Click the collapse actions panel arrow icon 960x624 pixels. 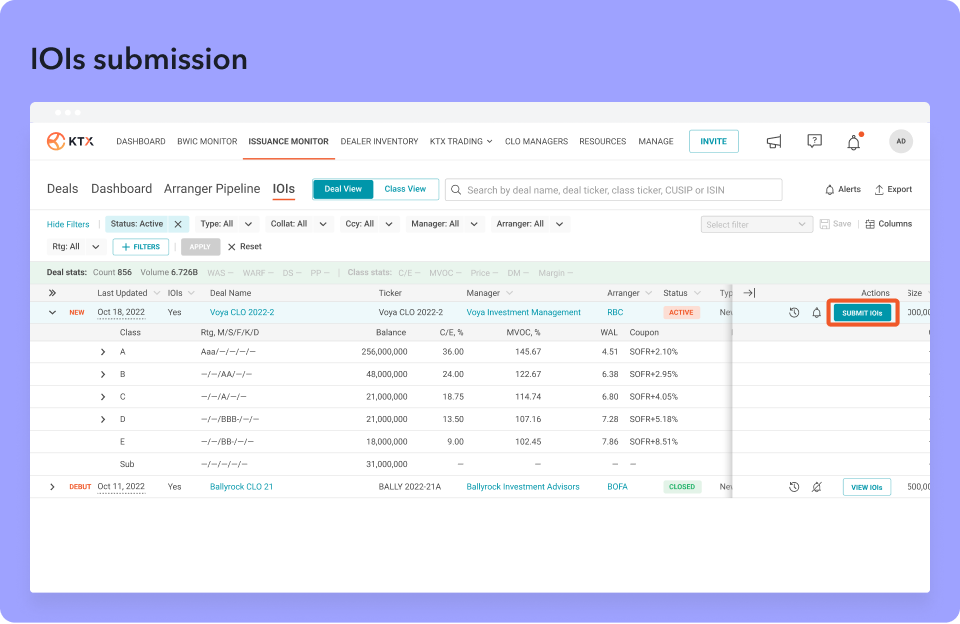click(749, 293)
